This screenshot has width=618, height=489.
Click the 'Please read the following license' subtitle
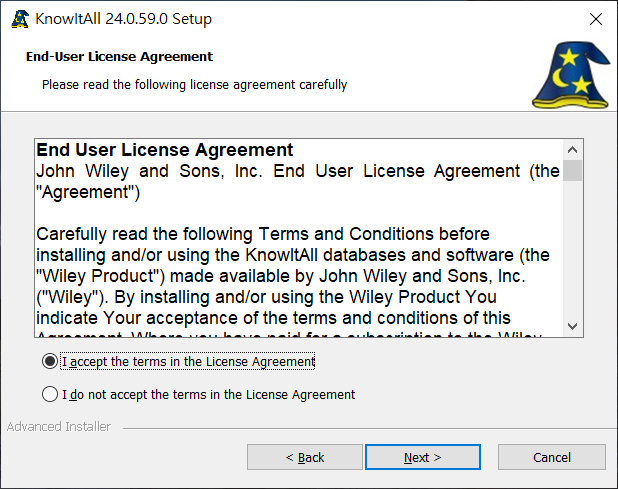coord(194,85)
